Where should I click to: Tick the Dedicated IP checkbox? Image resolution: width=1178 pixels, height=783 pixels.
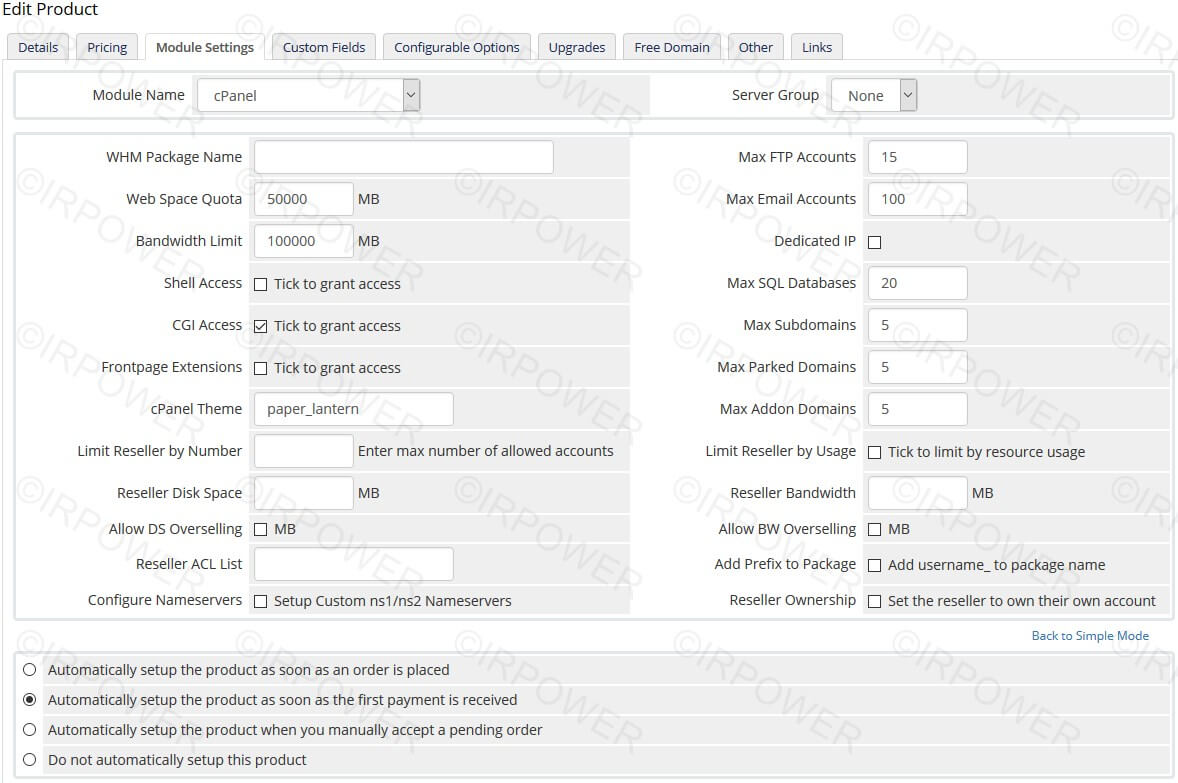pyautogui.click(x=875, y=242)
